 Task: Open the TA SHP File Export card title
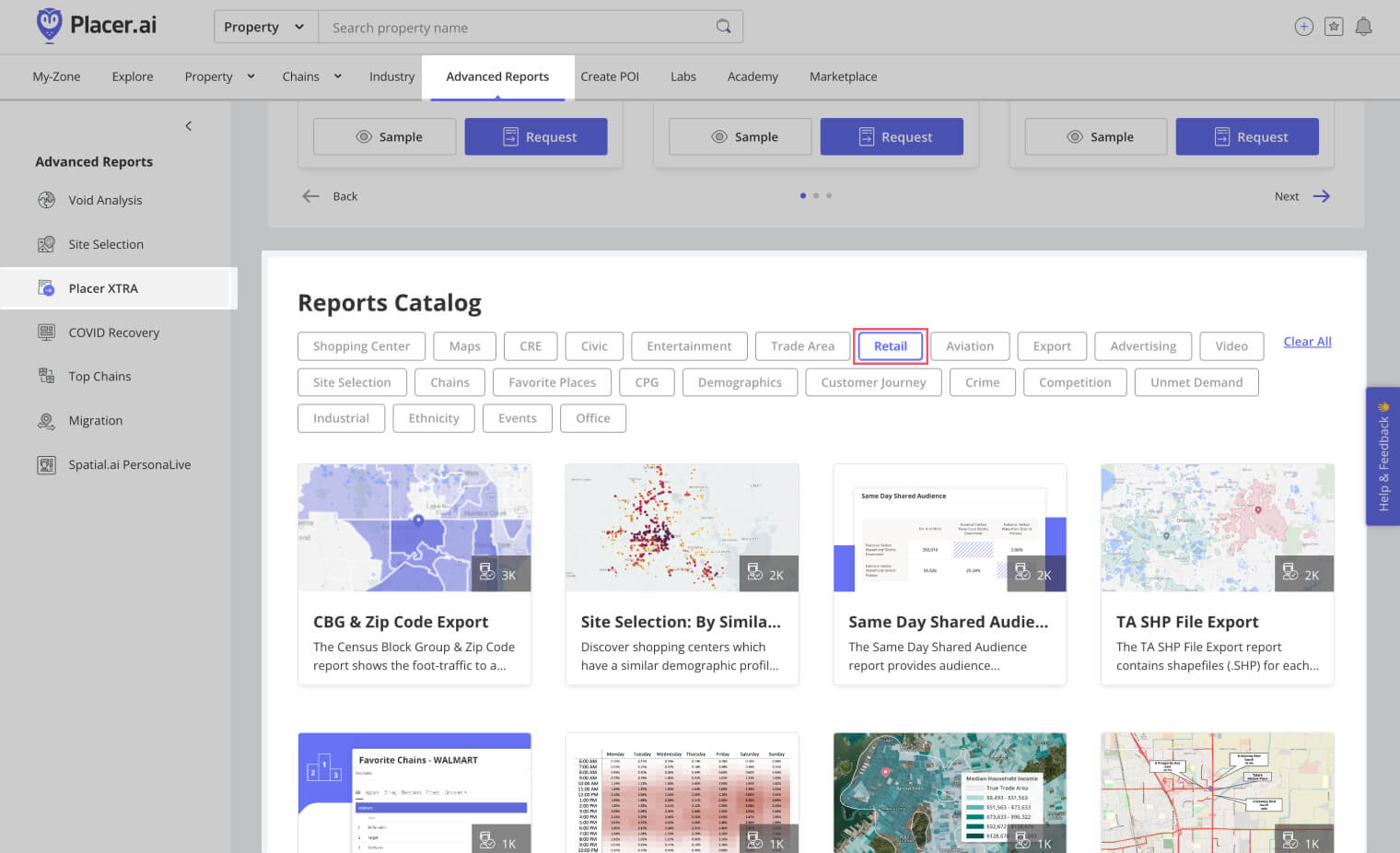[1187, 622]
